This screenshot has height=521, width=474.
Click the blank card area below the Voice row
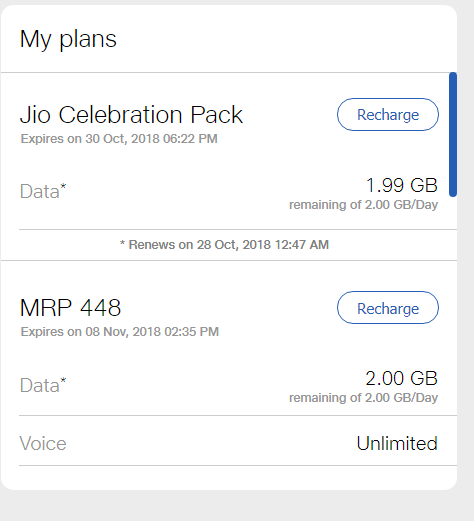[229, 478]
